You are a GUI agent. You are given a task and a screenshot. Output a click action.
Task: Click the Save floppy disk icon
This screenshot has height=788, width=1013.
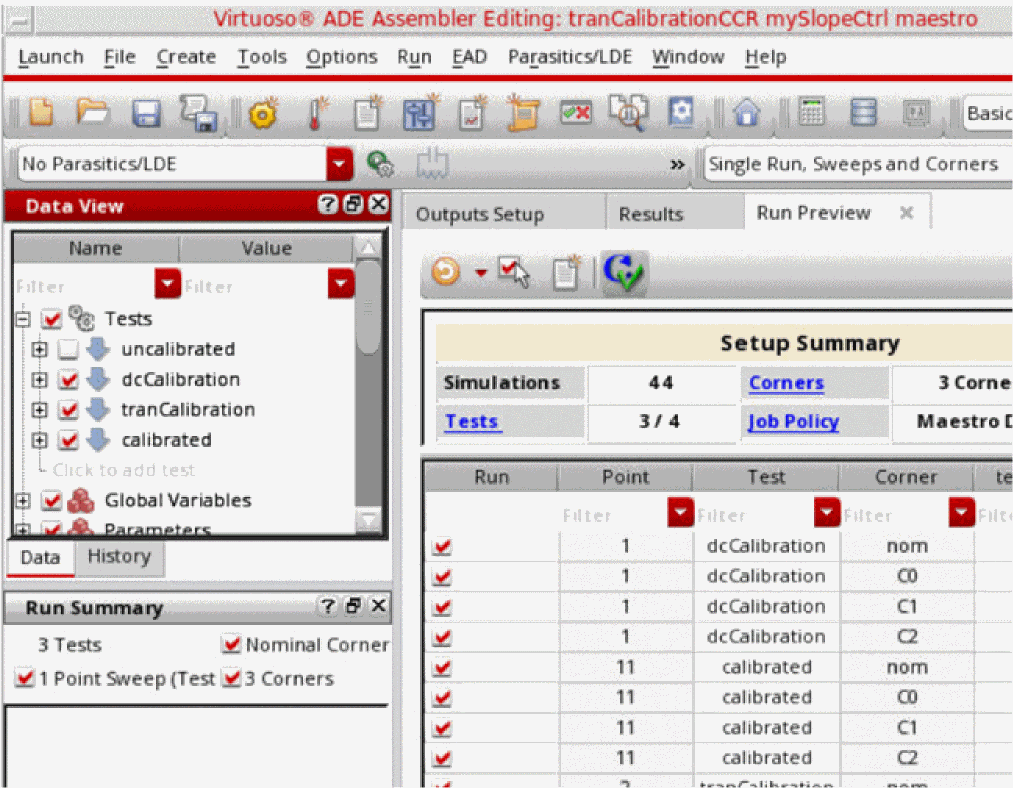tap(147, 114)
